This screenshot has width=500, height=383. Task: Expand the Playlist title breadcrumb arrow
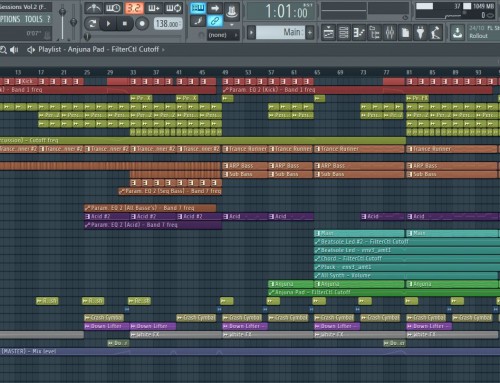coord(163,50)
